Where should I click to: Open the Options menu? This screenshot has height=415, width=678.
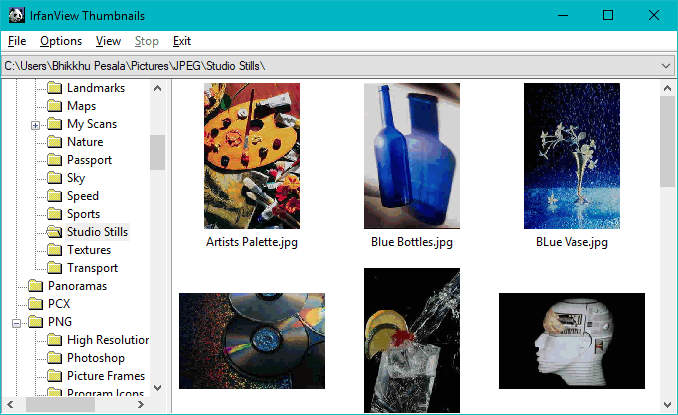[61, 41]
